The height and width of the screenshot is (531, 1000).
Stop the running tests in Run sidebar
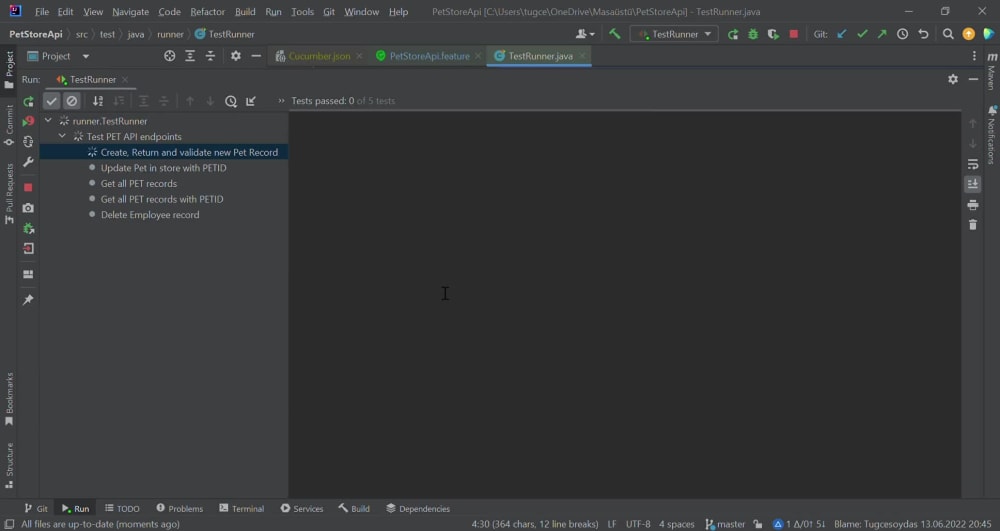[x=28, y=187]
